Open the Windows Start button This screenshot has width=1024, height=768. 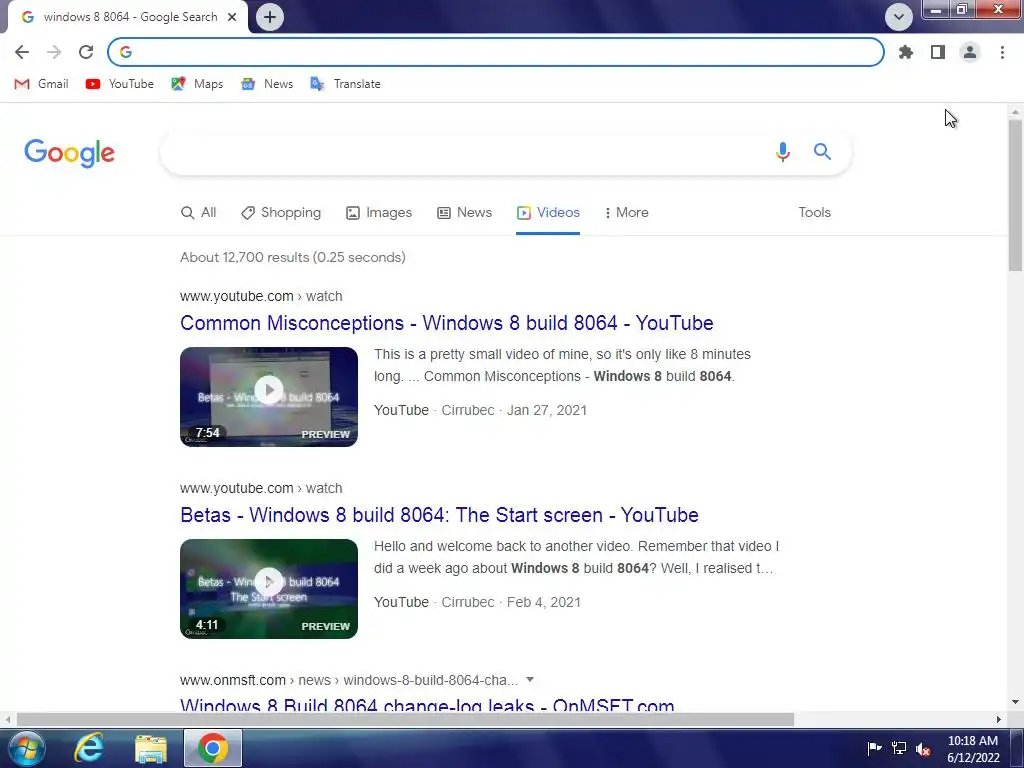(x=27, y=748)
